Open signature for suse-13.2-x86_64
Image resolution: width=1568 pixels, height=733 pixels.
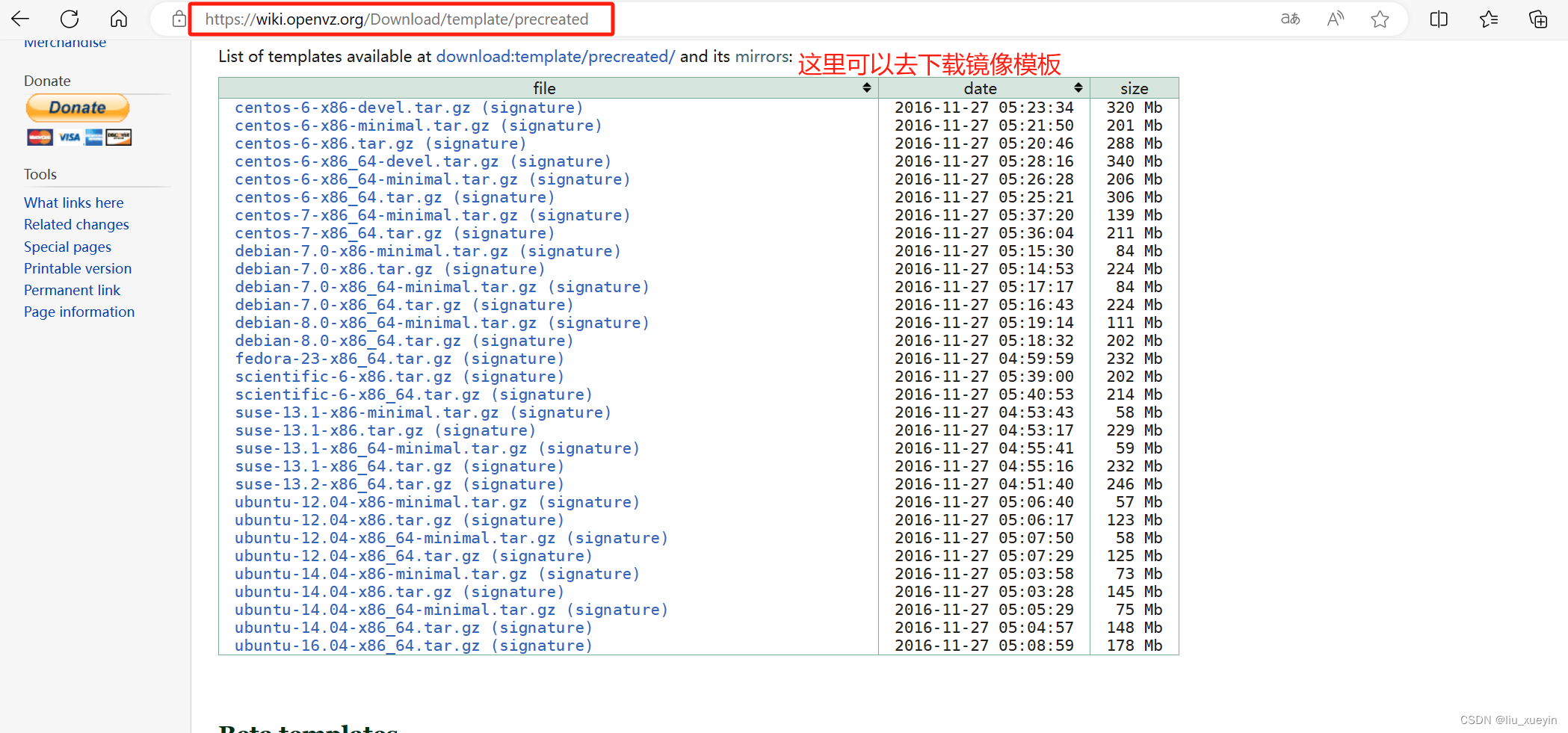click(513, 484)
